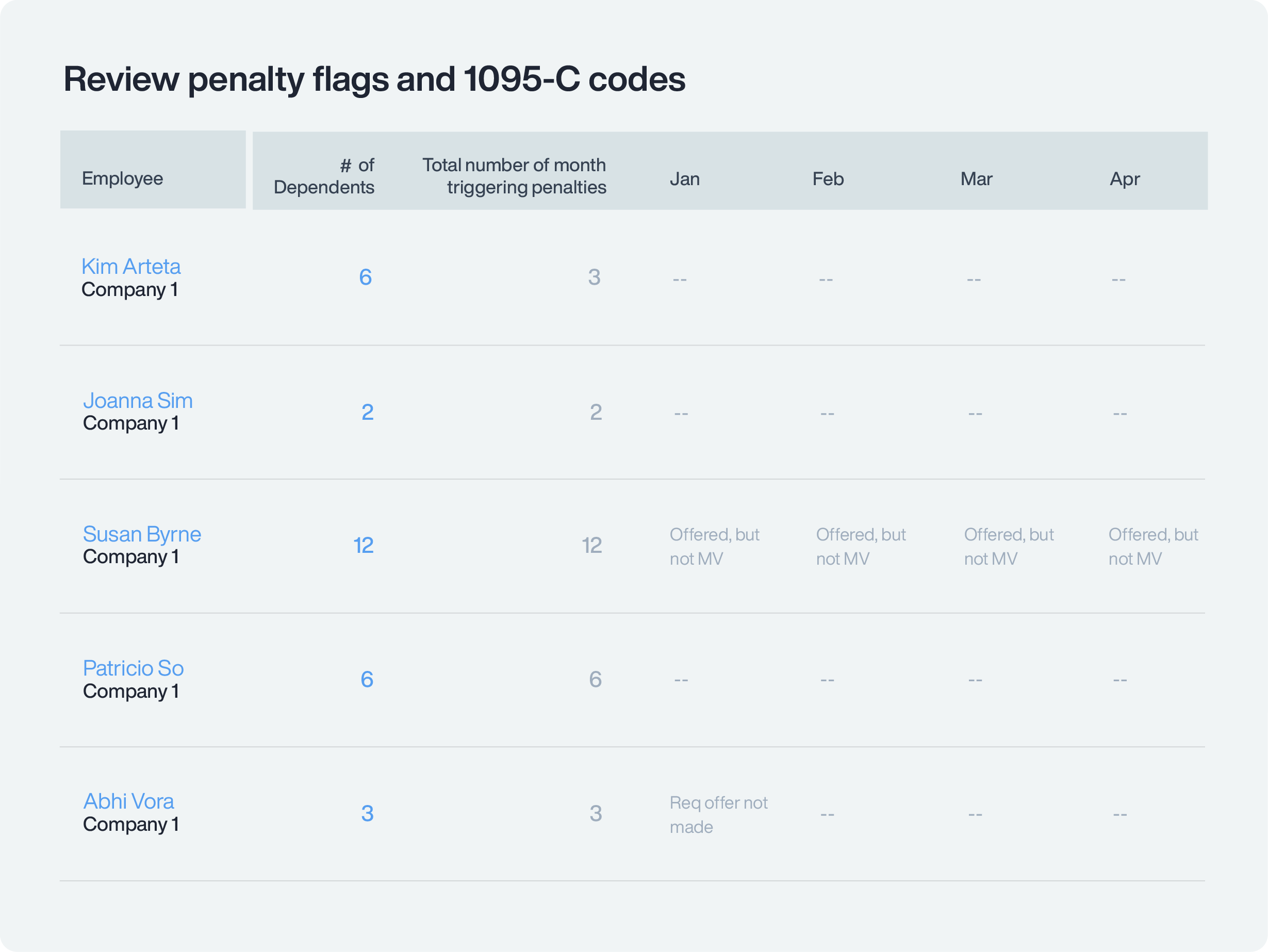The image size is (1268, 952).
Task: Select the Mar column header
Action: tap(976, 179)
